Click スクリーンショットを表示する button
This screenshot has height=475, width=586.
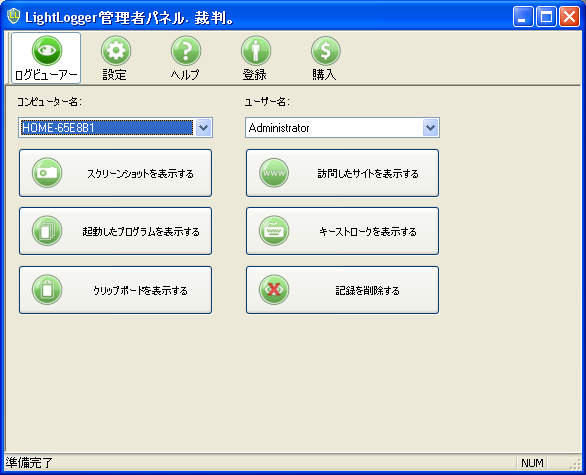coord(115,173)
